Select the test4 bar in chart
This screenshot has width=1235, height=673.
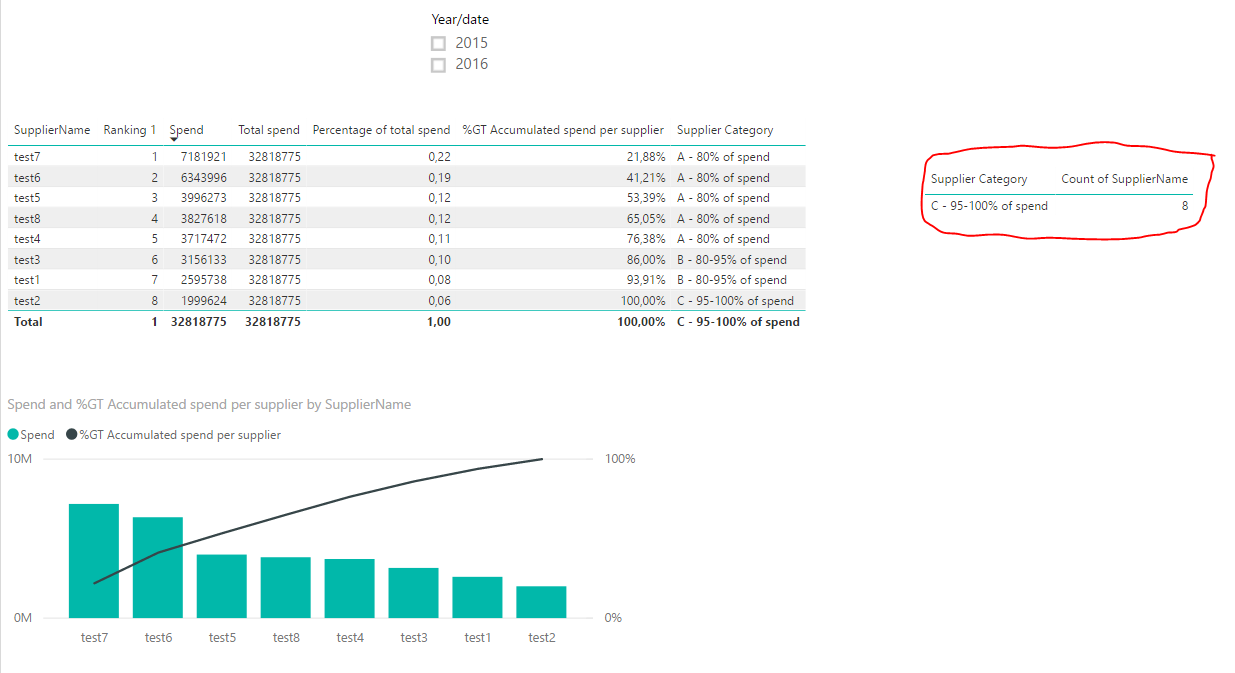click(350, 588)
